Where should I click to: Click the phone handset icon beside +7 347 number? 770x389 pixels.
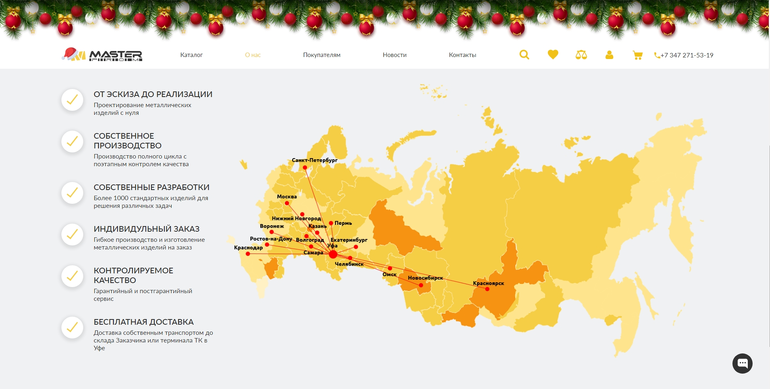coord(657,56)
